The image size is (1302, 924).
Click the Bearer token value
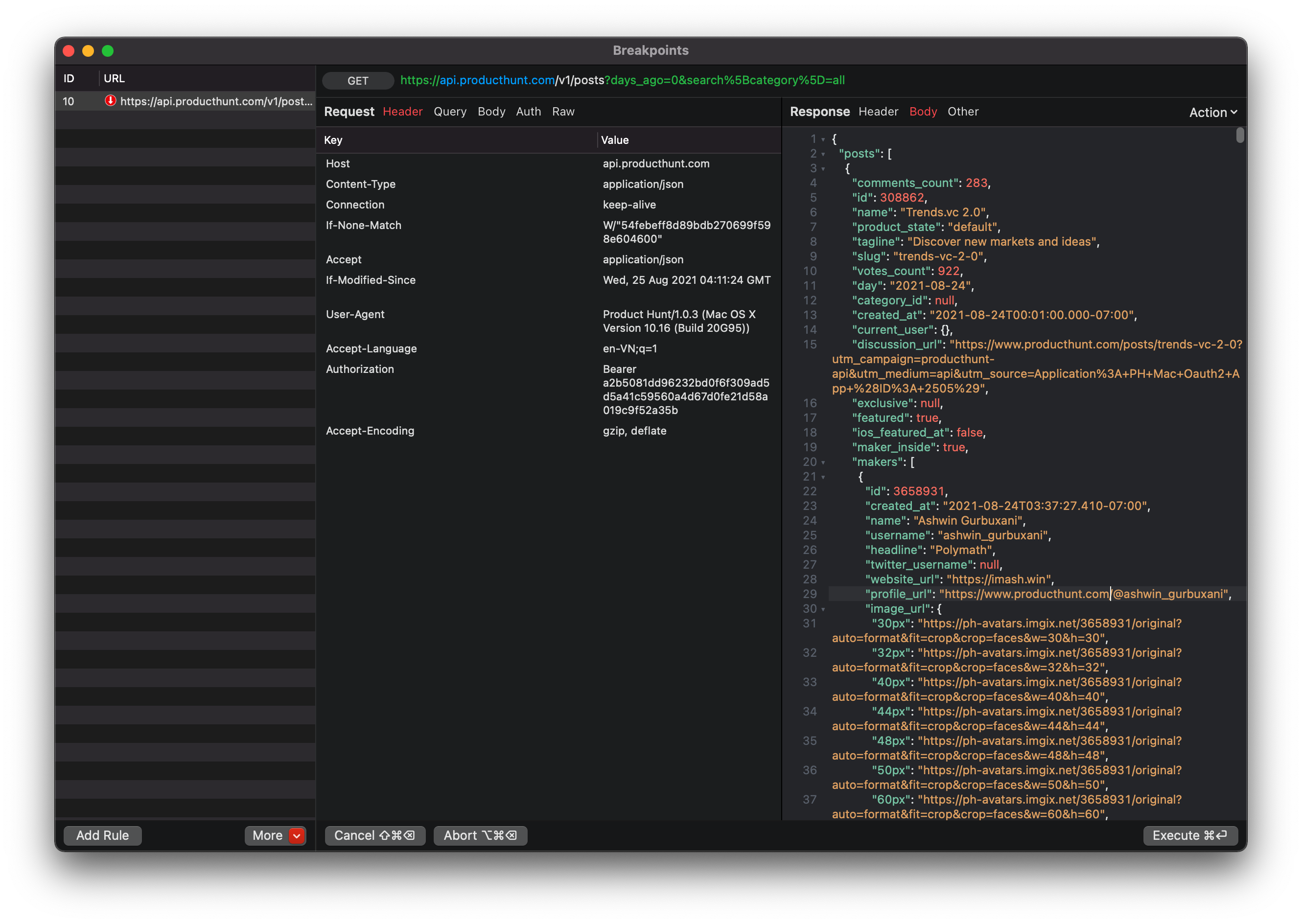pos(686,390)
